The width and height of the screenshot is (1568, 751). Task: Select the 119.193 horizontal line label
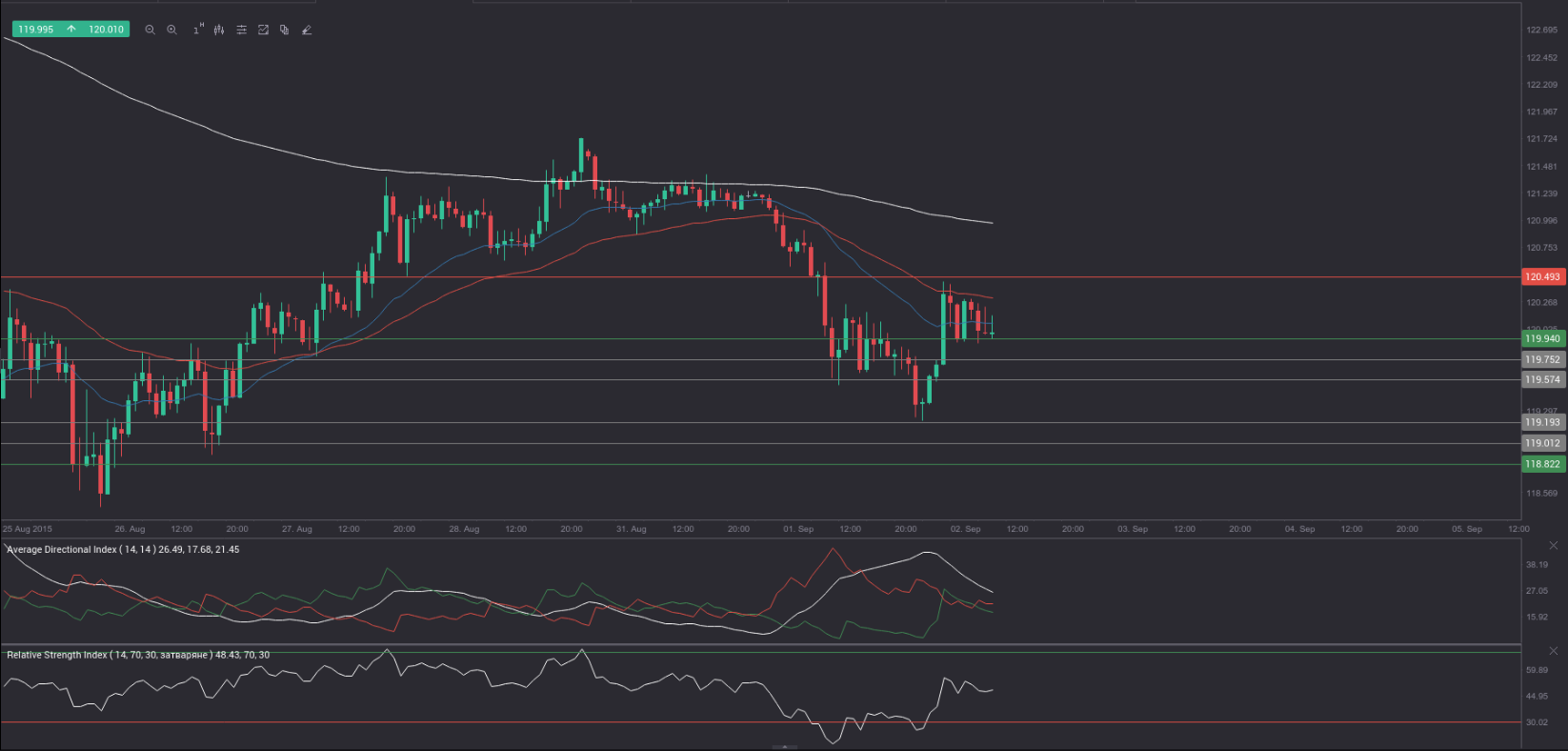[1542, 422]
